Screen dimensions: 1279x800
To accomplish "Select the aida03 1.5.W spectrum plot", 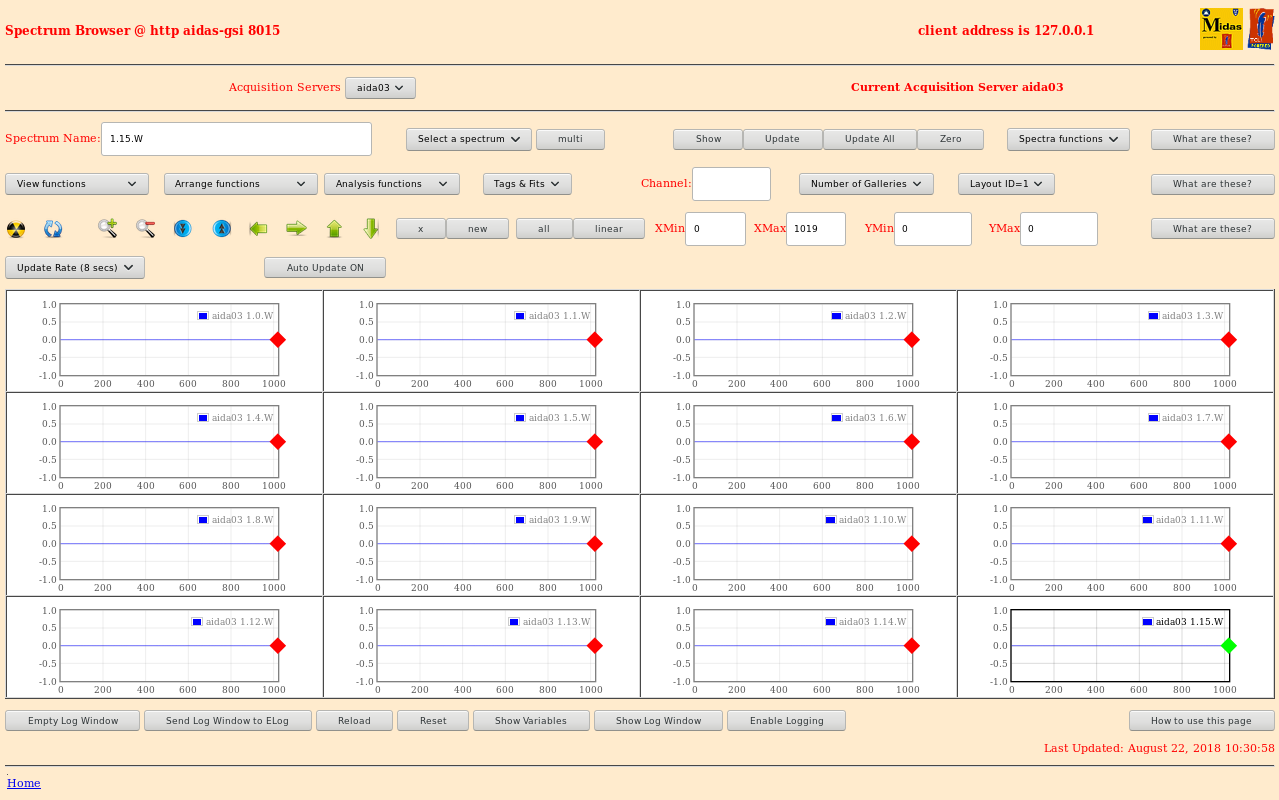I will (485, 442).
